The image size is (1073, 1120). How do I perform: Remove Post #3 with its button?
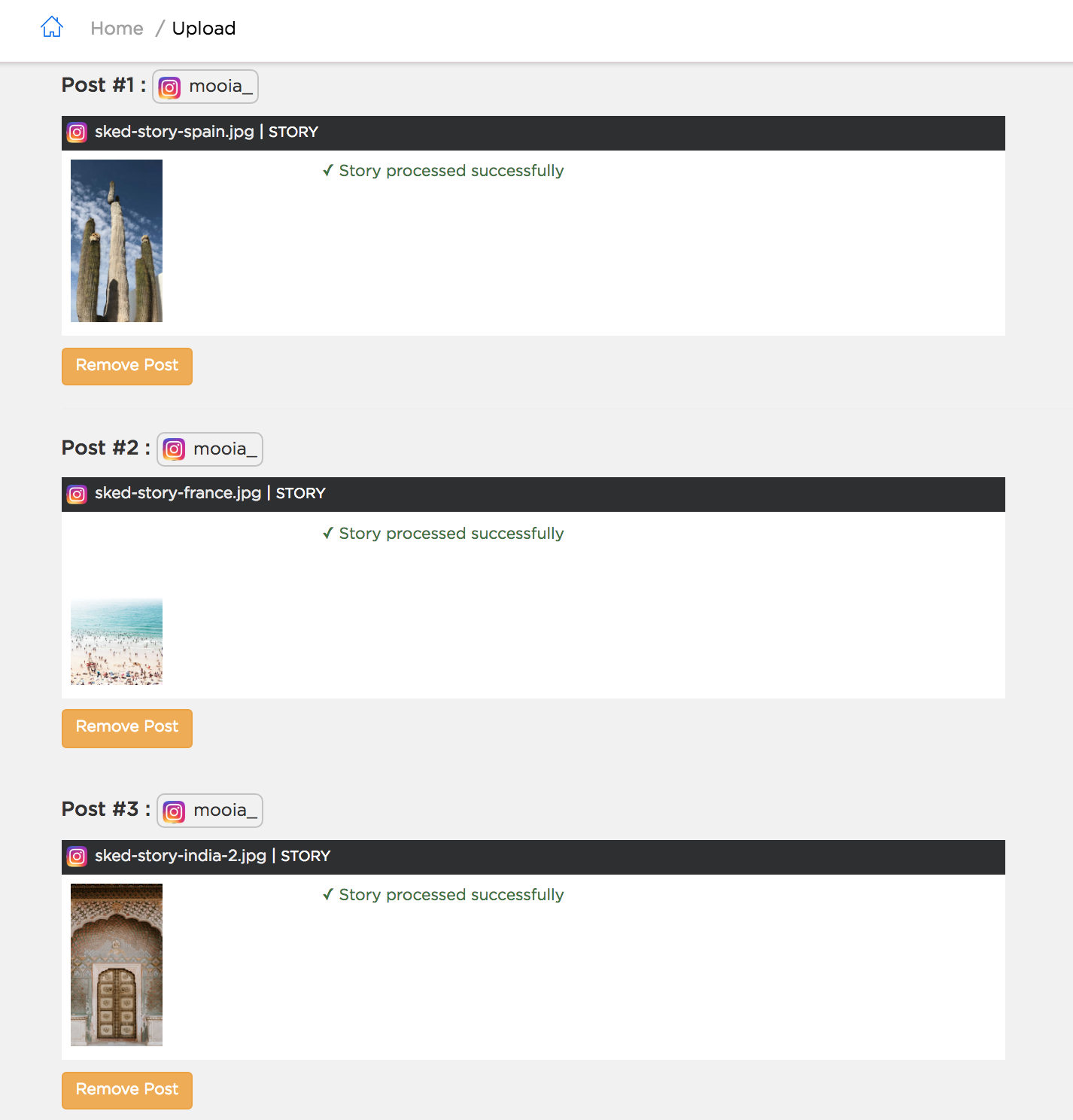(127, 1090)
